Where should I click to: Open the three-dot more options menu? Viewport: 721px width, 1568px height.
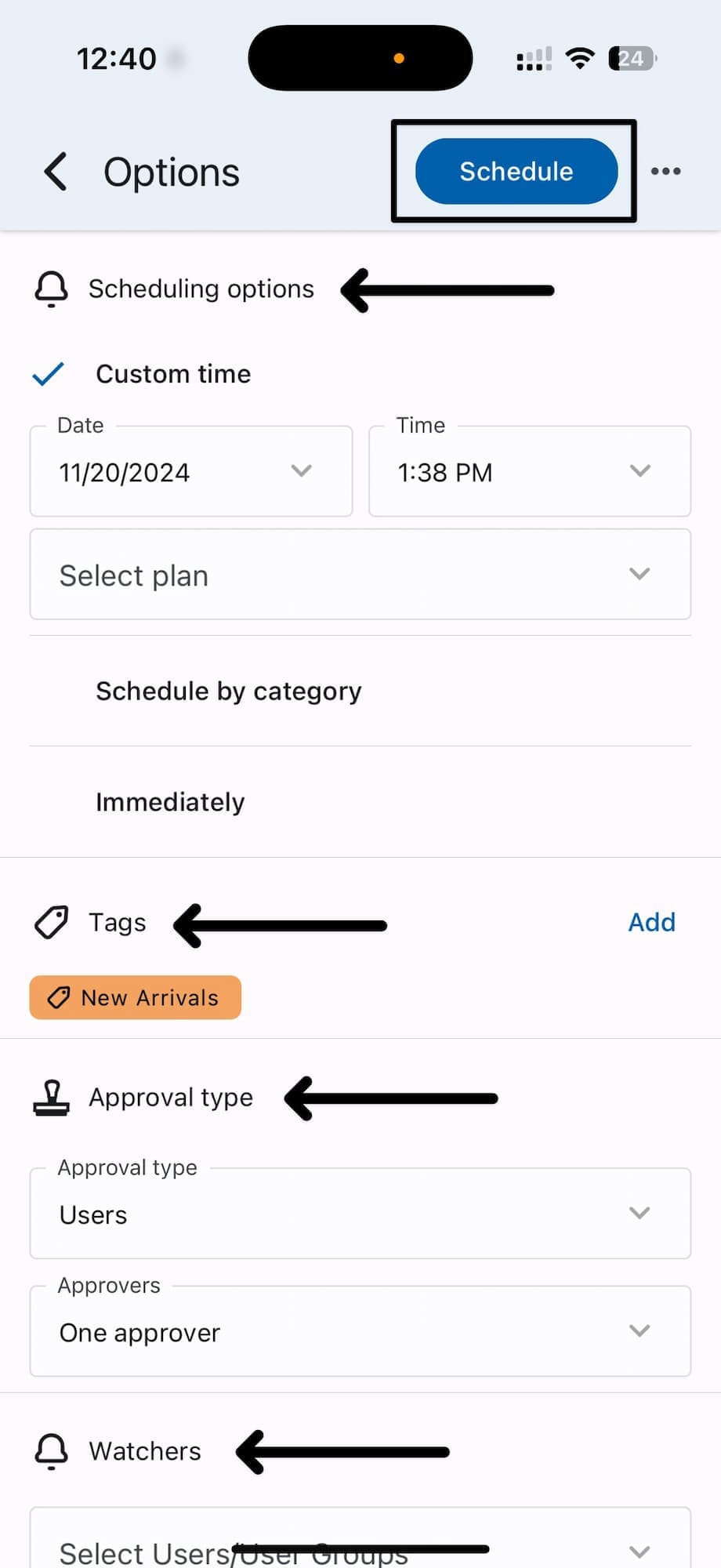click(665, 172)
